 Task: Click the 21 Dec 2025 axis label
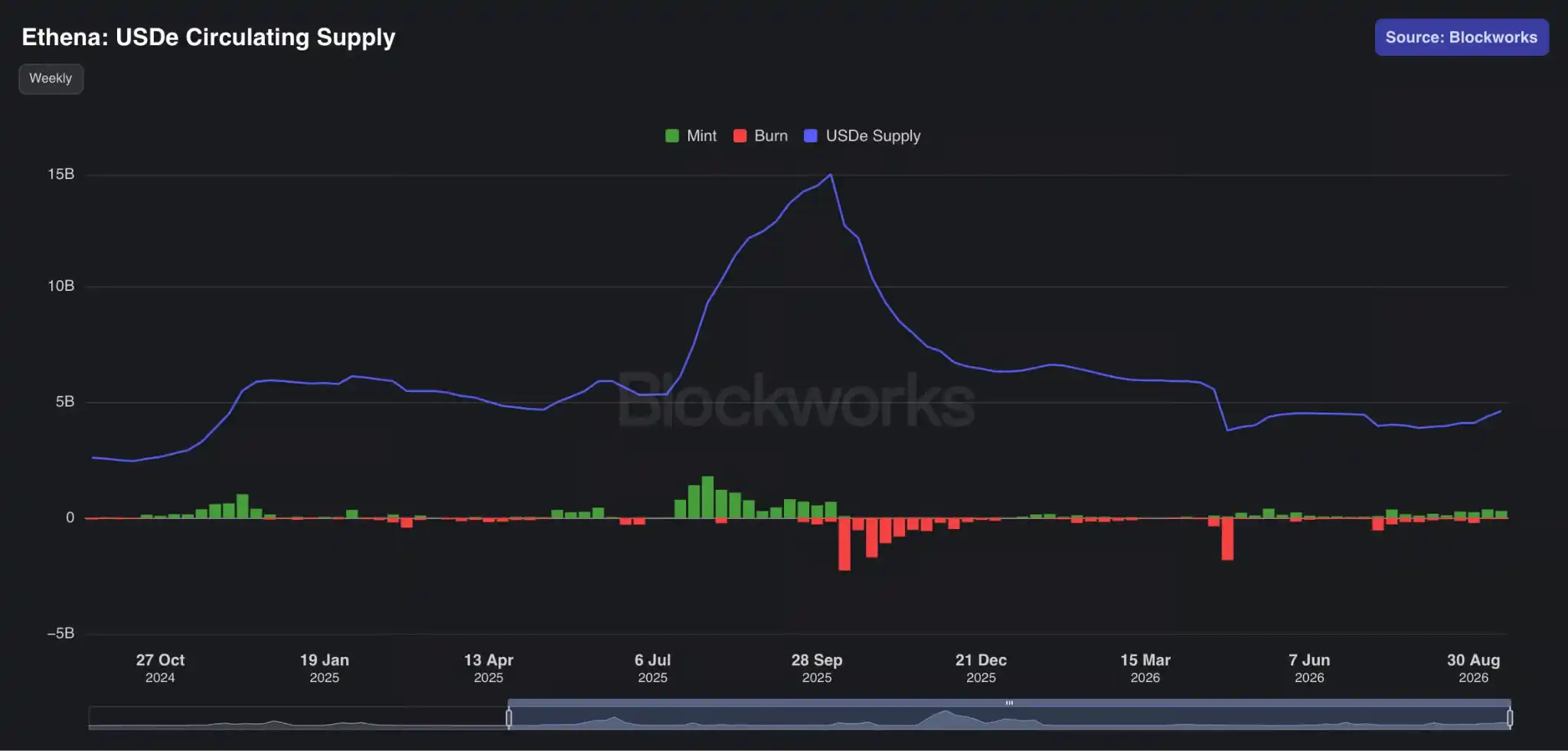(981, 668)
